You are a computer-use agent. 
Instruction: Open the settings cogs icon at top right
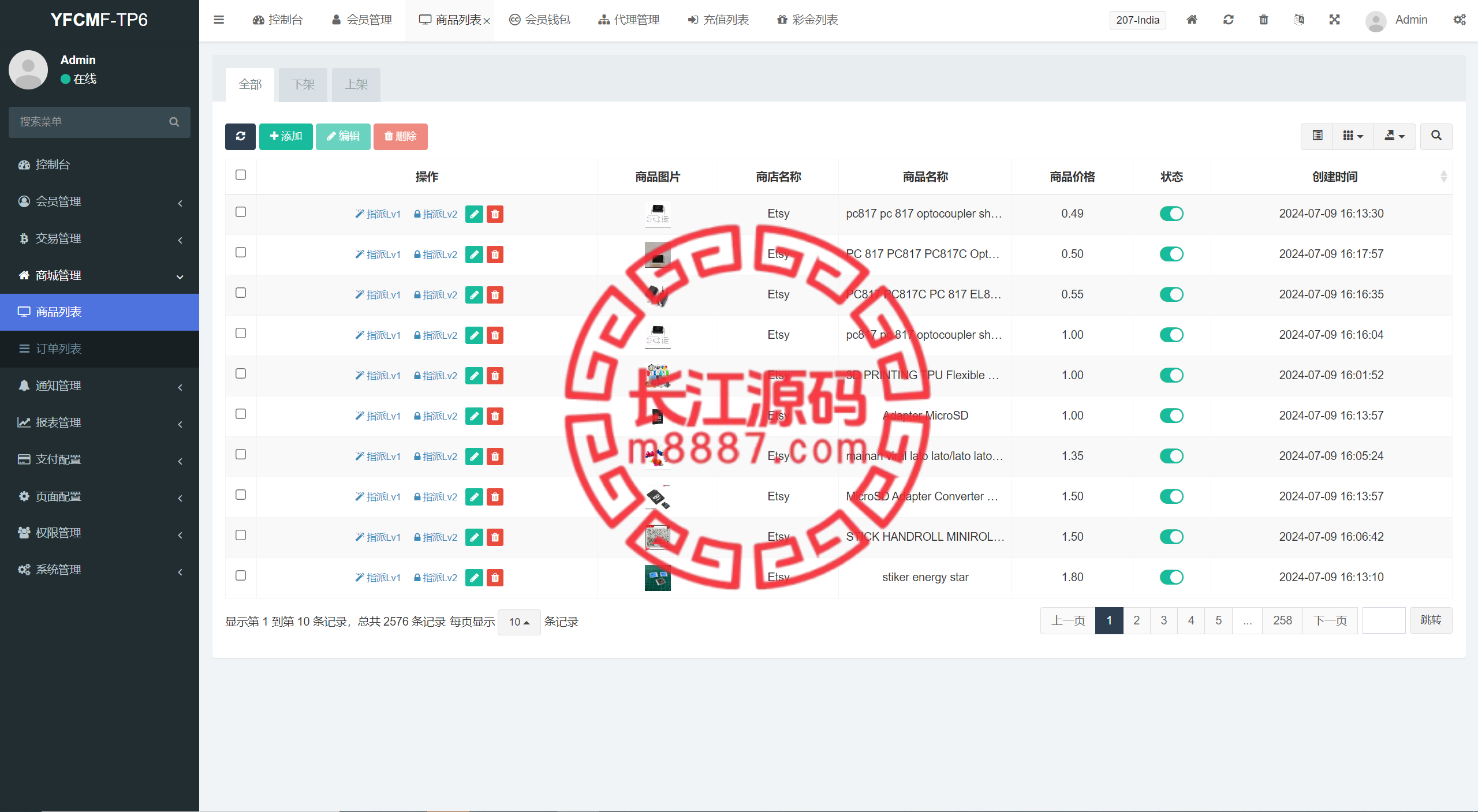[x=1460, y=20]
